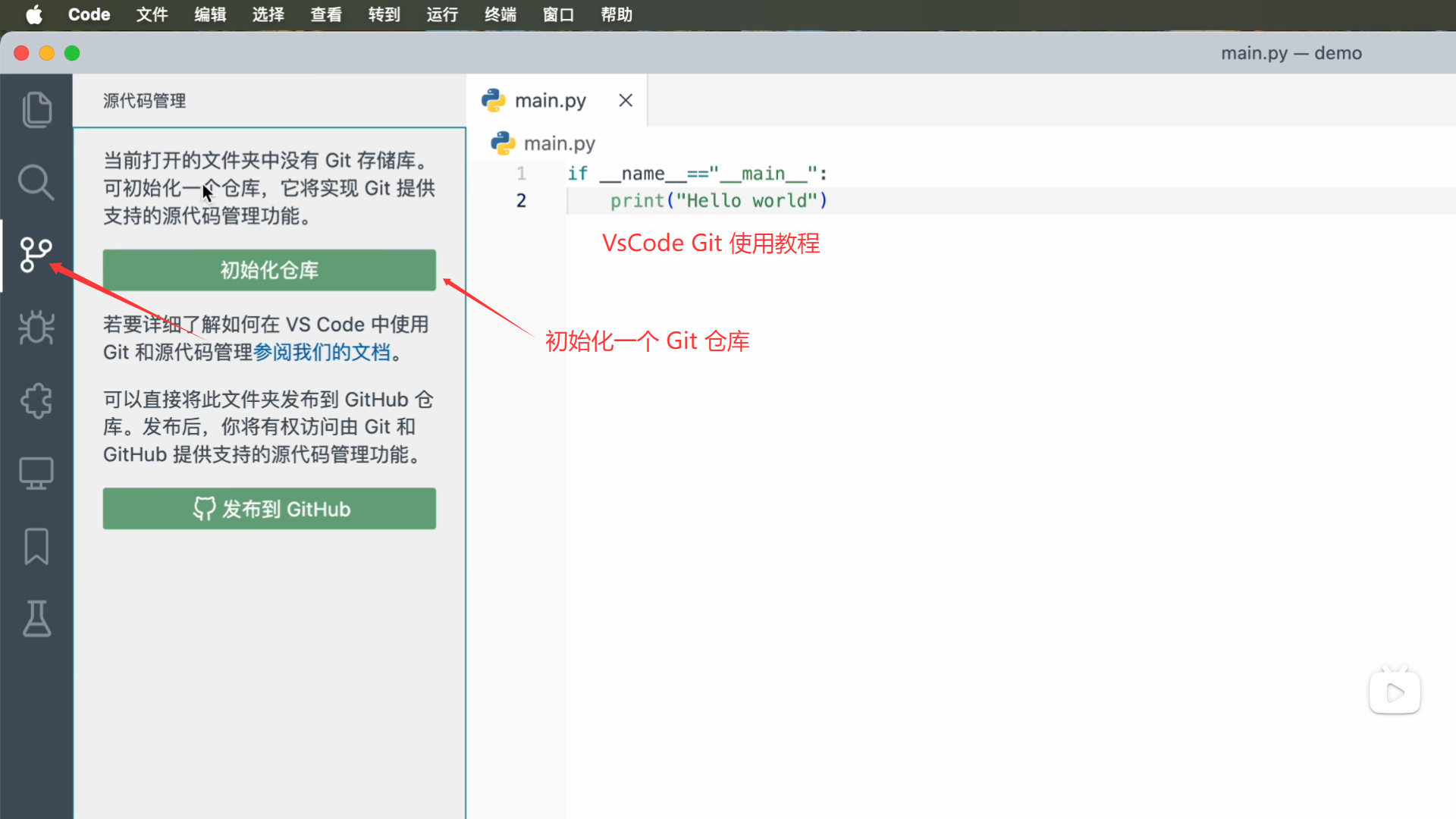Open the Explorer files icon
The image size is (1456, 819).
[36, 110]
